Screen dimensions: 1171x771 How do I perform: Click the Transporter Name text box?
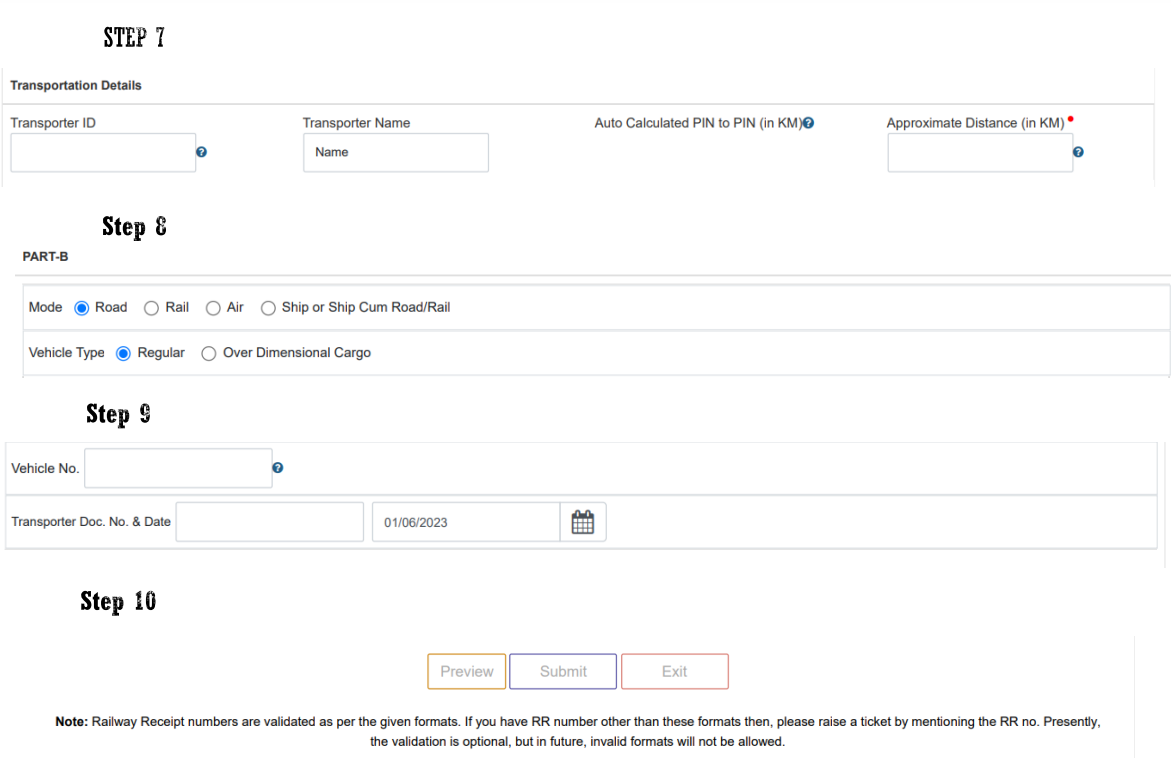pyautogui.click(x=396, y=153)
